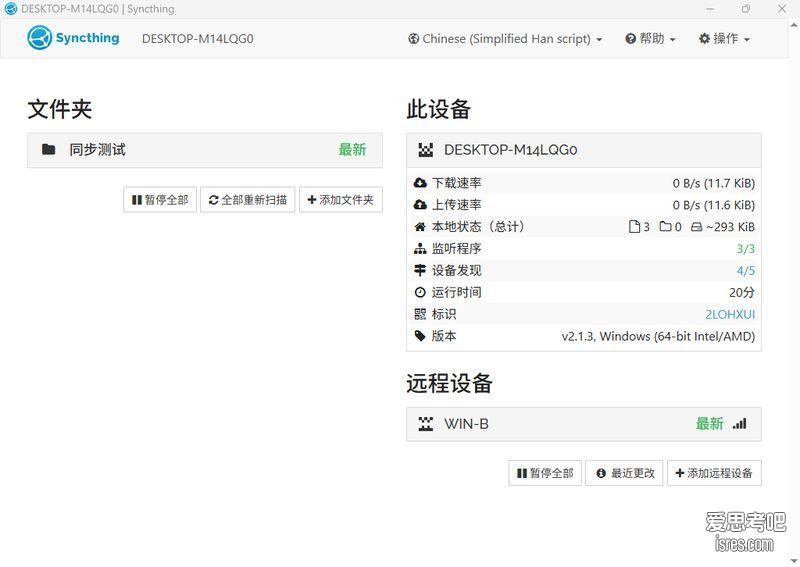Click the download rate value 0 B/s (11.7 KiB)
The width and height of the screenshot is (800, 567).
pos(713,183)
